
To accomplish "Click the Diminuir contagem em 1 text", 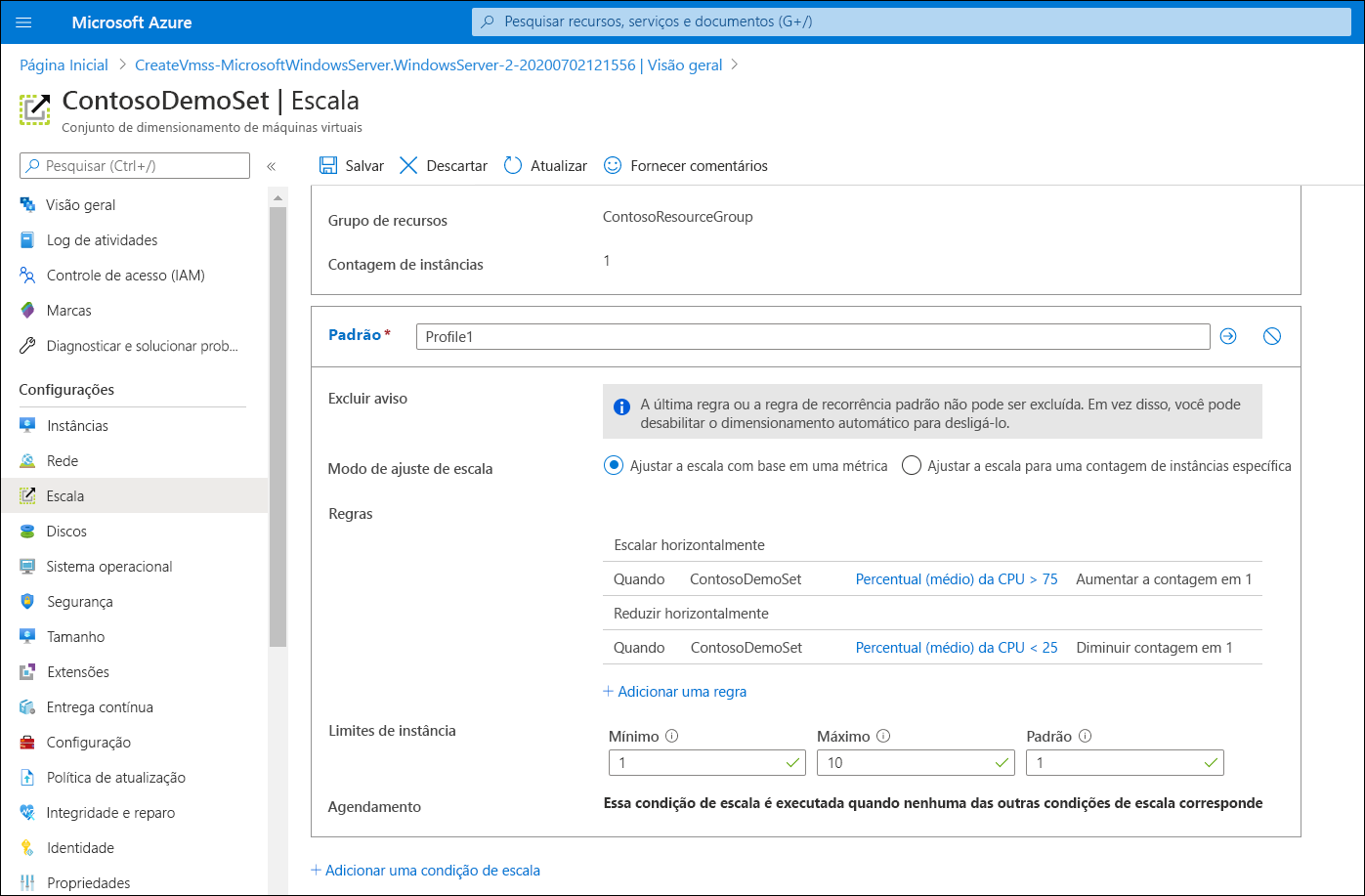I will [x=1154, y=648].
